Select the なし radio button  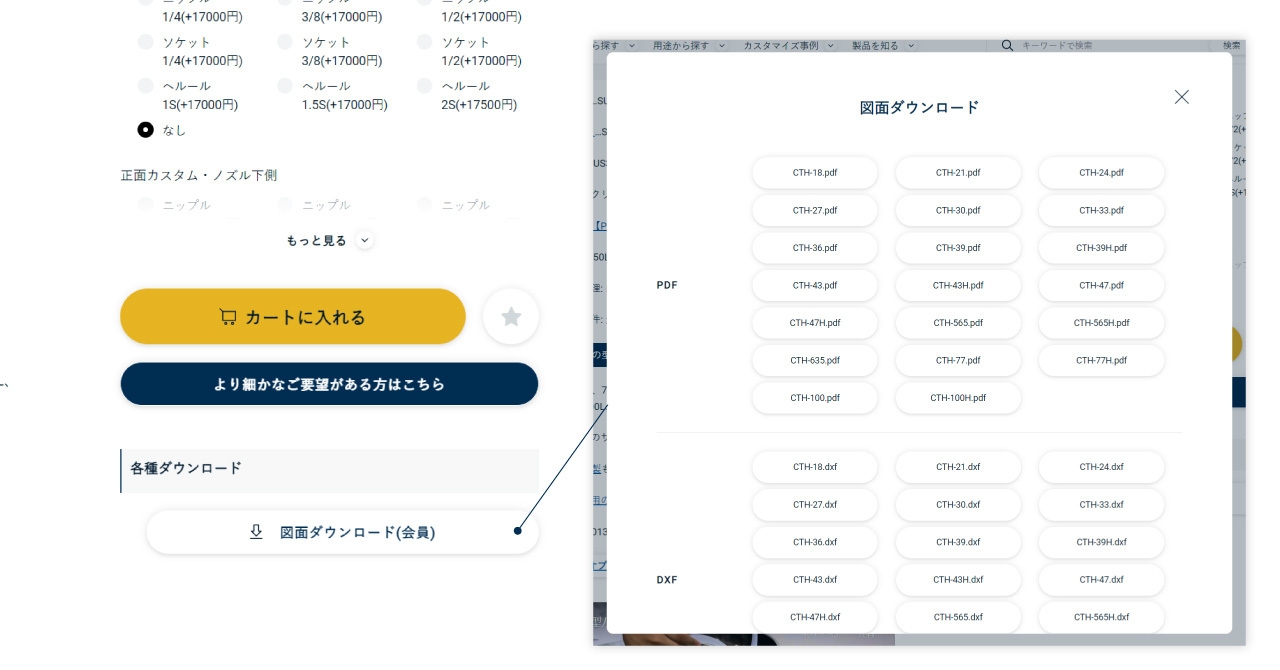[146, 130]
